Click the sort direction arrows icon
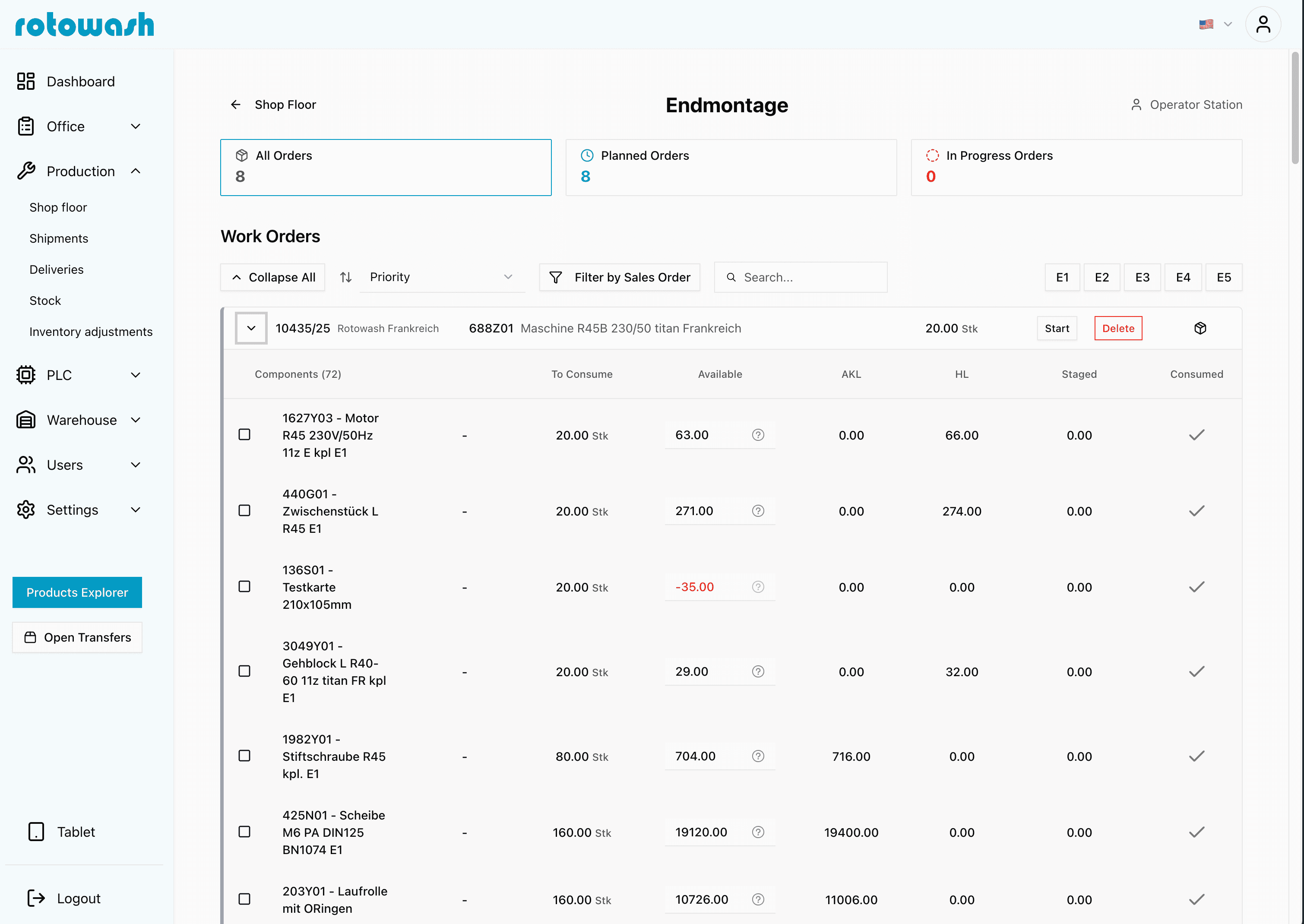1304x924 pixels. pyautogui.click(x=346, y=277)
